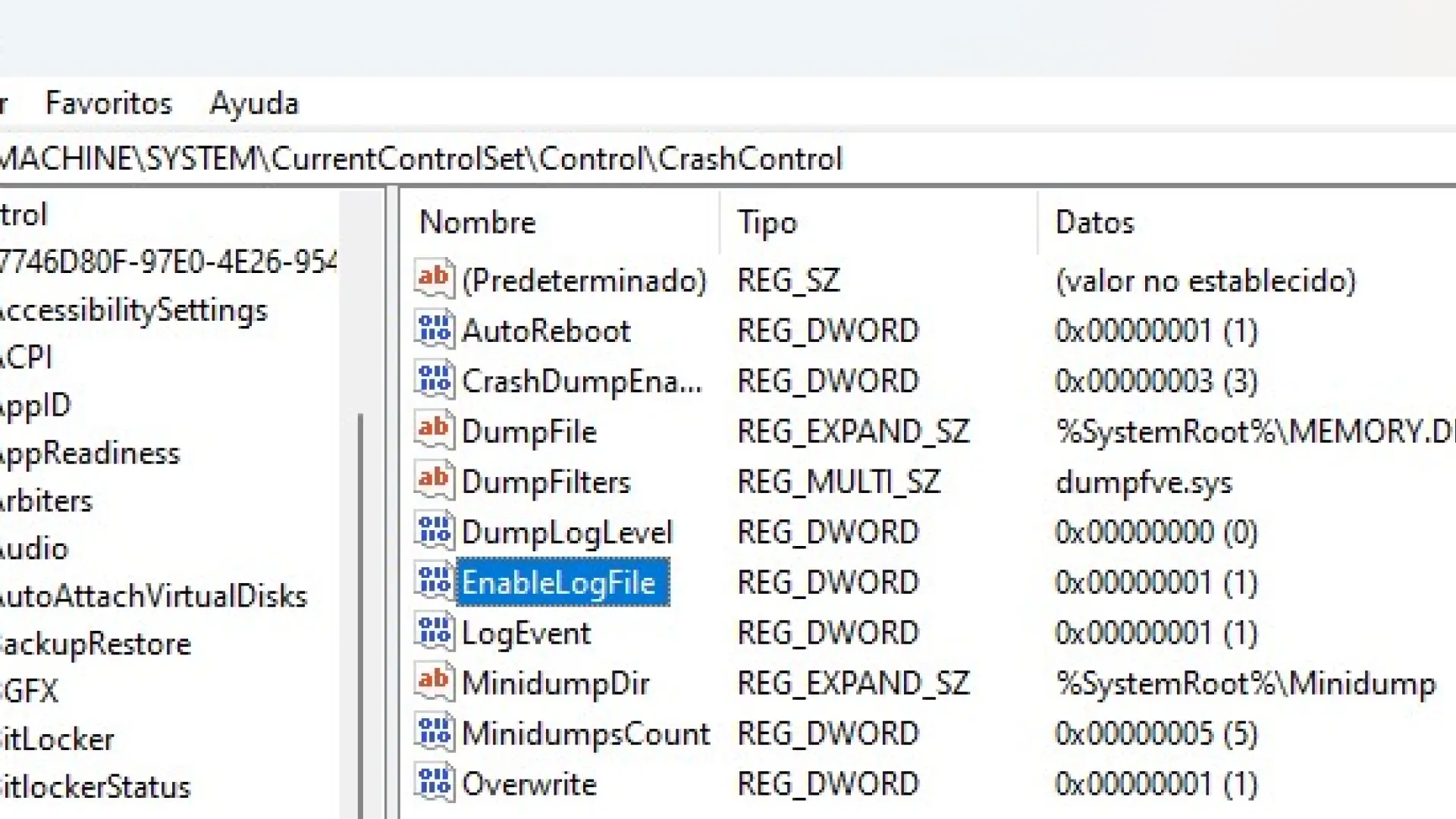The width and height of the screenshot is (1456, 819).
Task: Click the AutoReboot DWORD value icon
Action: click(x=435, y=329)
